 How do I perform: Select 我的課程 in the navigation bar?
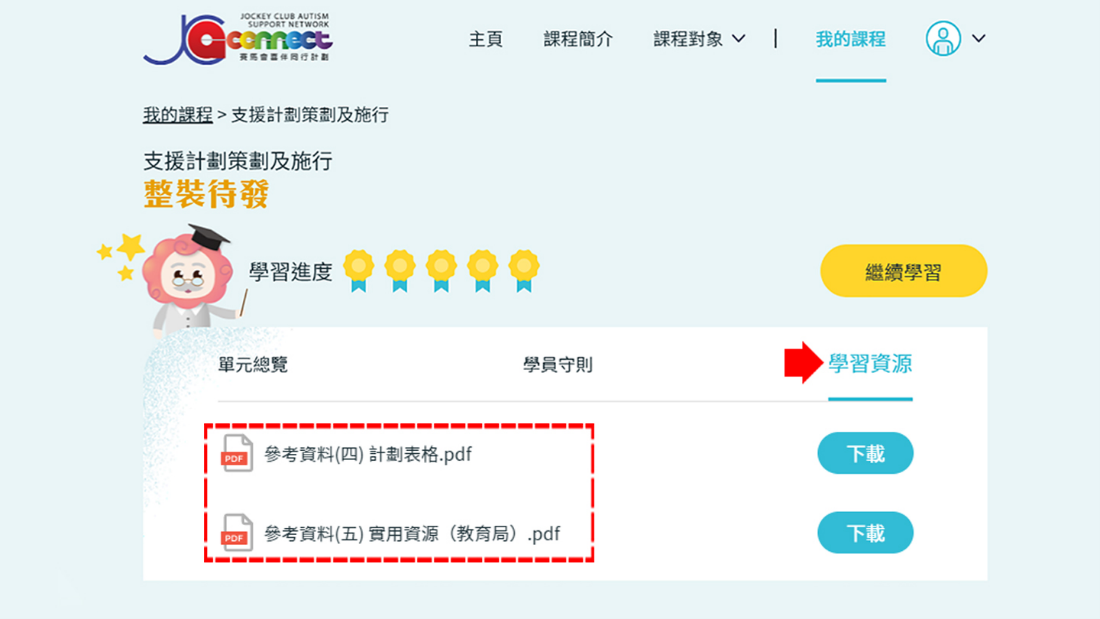coord(850,39)
